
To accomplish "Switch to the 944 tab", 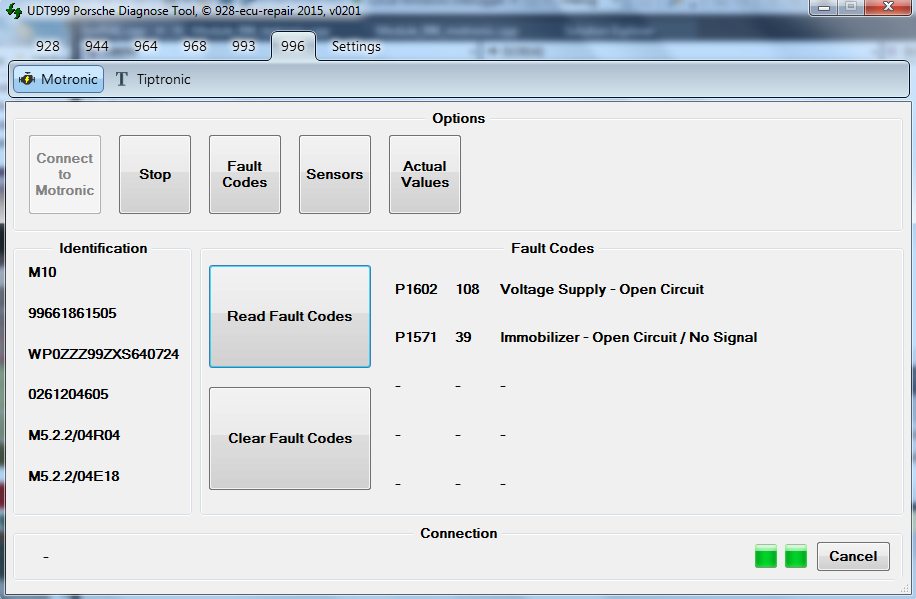I will [x=97, y=46].
